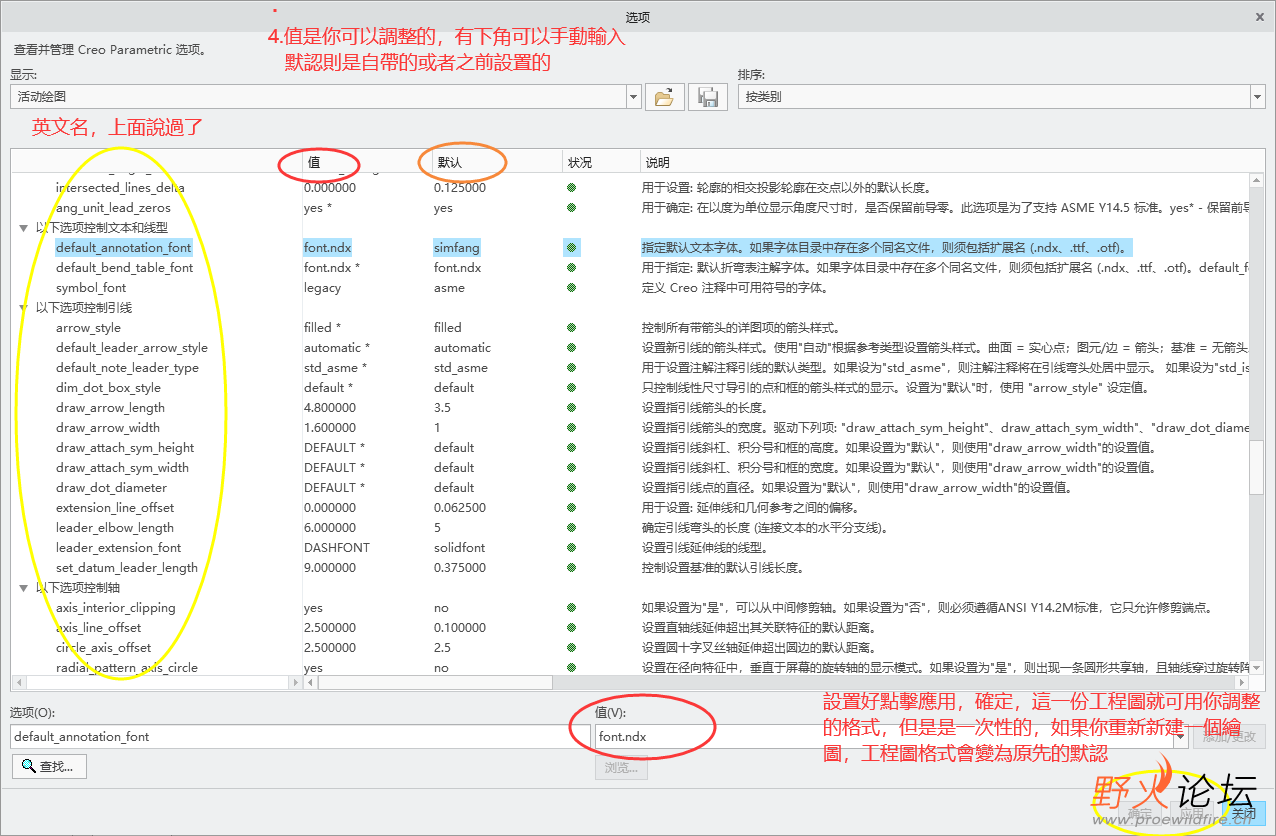1276x836 pixels.
Task: Sort by the 值 column header
Action: point(366,162)
